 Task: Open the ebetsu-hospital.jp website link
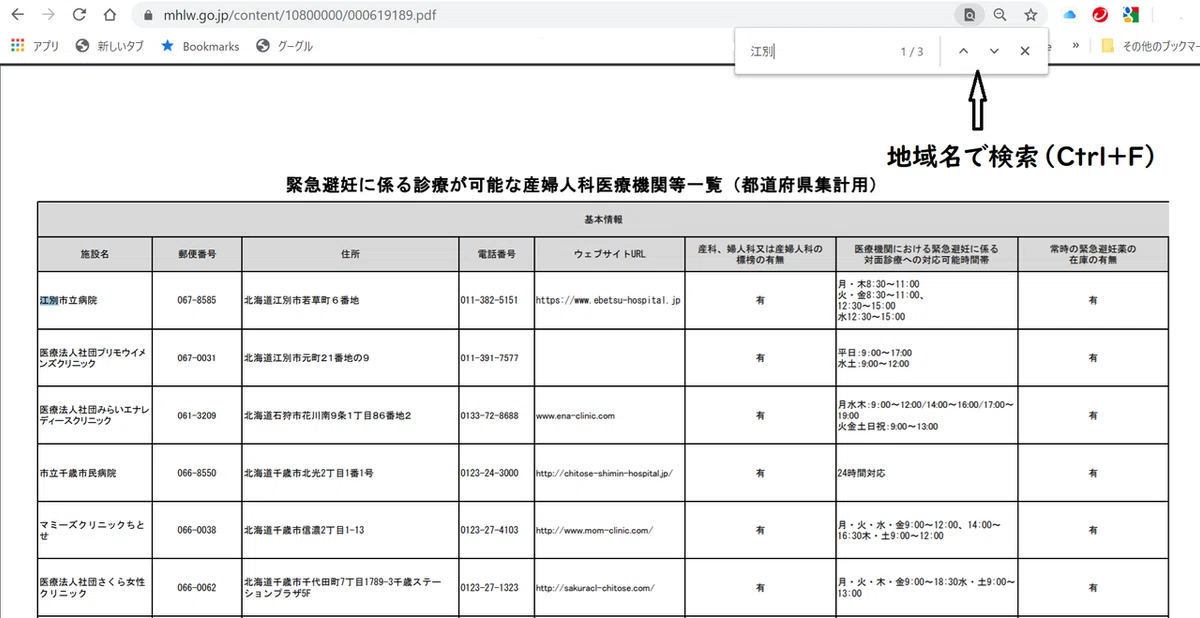click(608, 300)
